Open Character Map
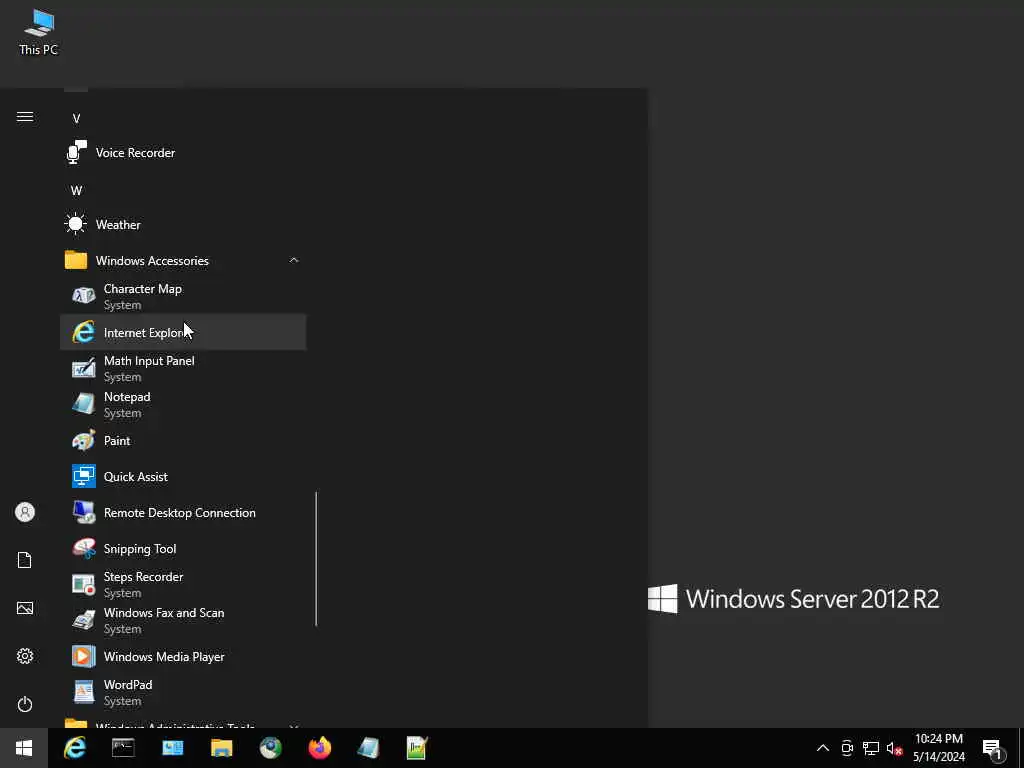The width and height of the screenshot is (1024, 768). [x=183, y=296]
